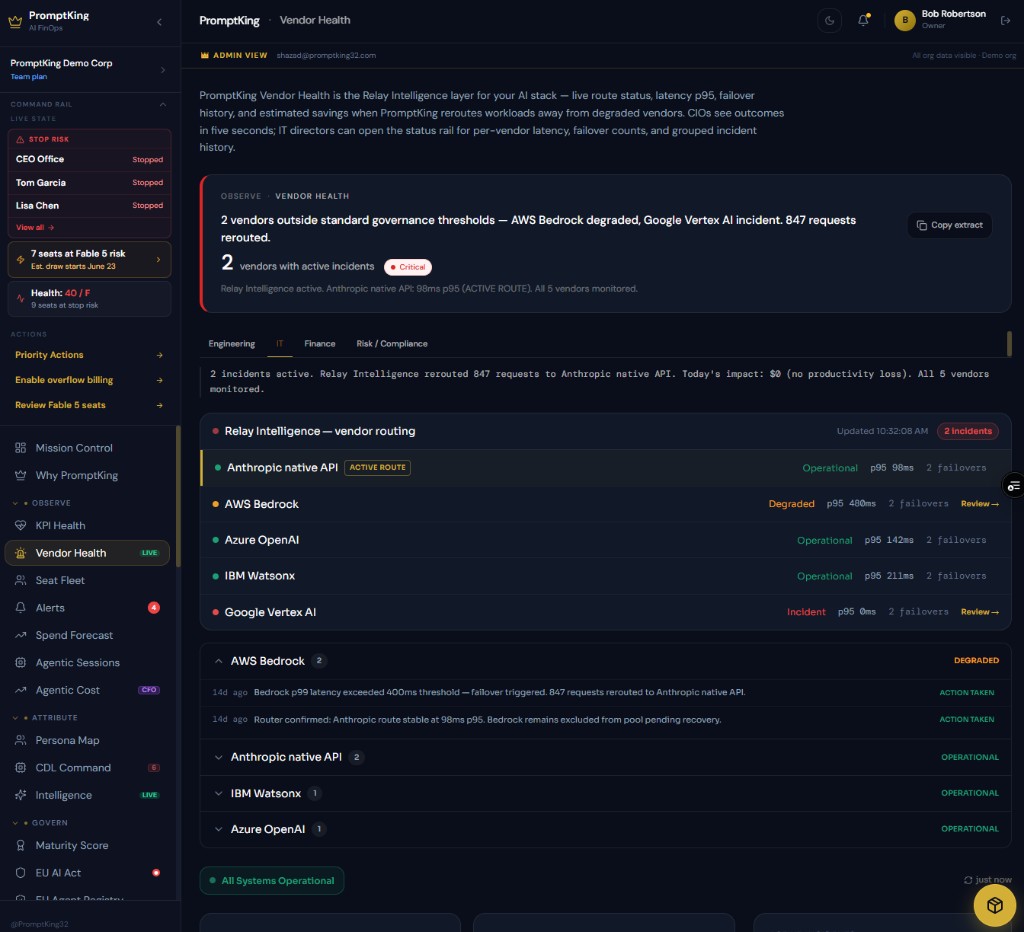Collapse the GOVERN nav group

pos(15,823)
